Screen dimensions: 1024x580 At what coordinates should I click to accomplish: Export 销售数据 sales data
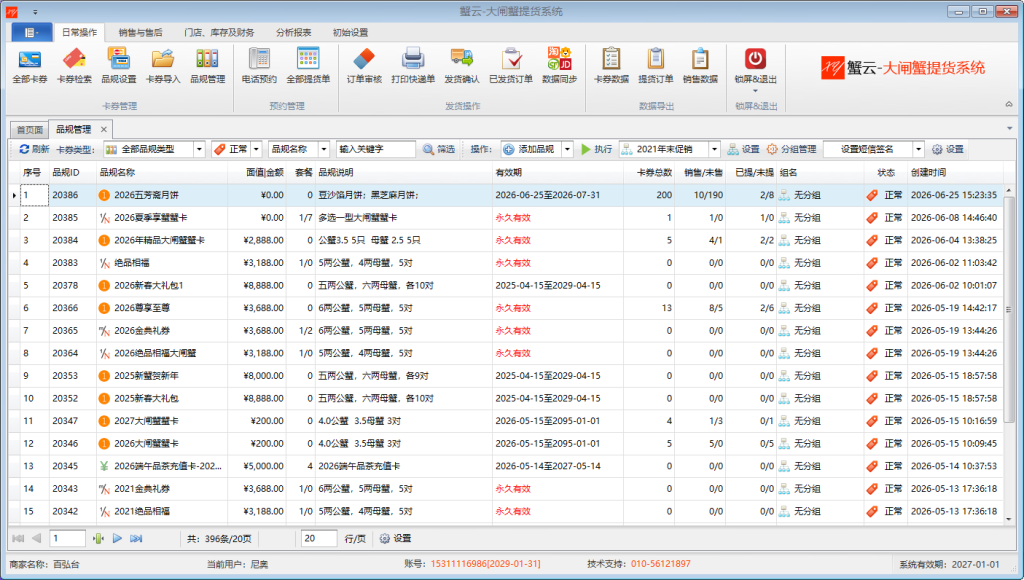point(700,67)
